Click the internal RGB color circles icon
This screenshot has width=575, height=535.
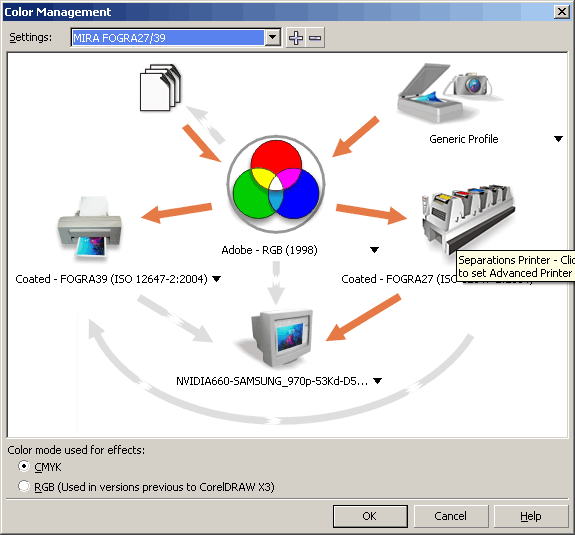[276, 185]
